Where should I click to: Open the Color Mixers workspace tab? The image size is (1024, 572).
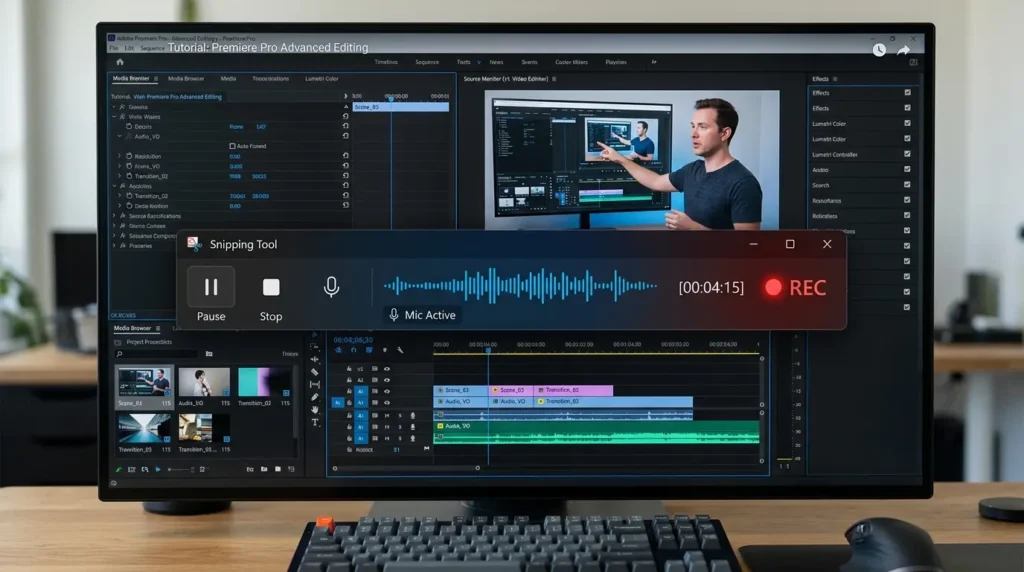click(x=571, y=62)
